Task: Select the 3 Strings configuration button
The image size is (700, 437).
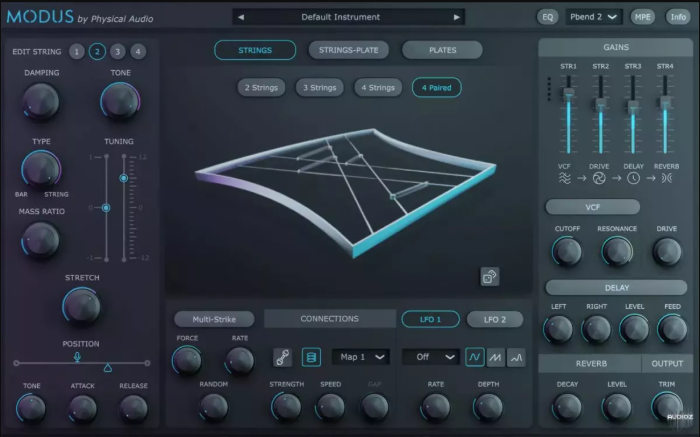Action: pyautogui.click(x=320, y=87)
